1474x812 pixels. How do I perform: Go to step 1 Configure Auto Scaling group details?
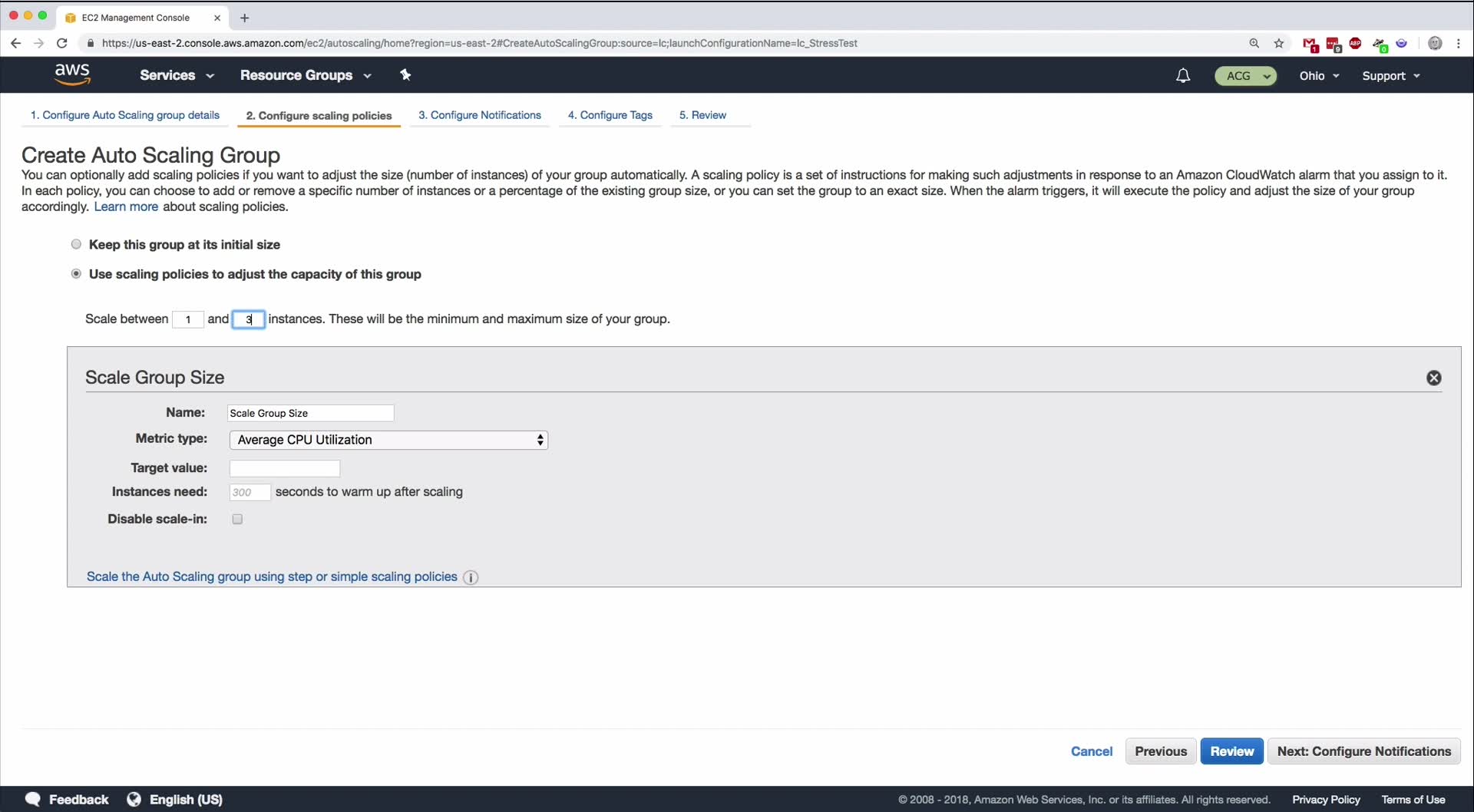pyautogui.click(x=125, y=115)
